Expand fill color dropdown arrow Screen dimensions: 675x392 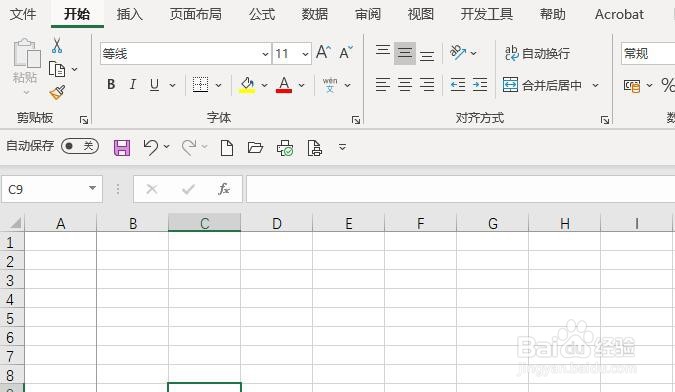coord(264,85)
